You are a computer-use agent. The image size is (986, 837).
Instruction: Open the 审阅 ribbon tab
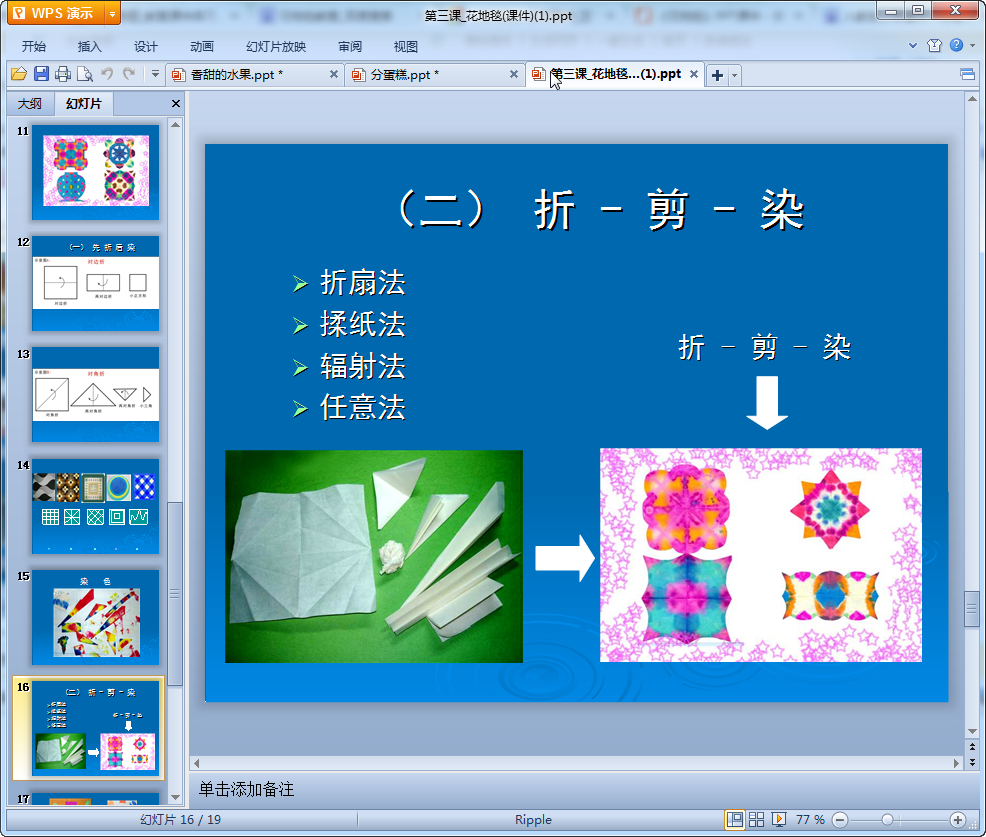coord(350,47)
